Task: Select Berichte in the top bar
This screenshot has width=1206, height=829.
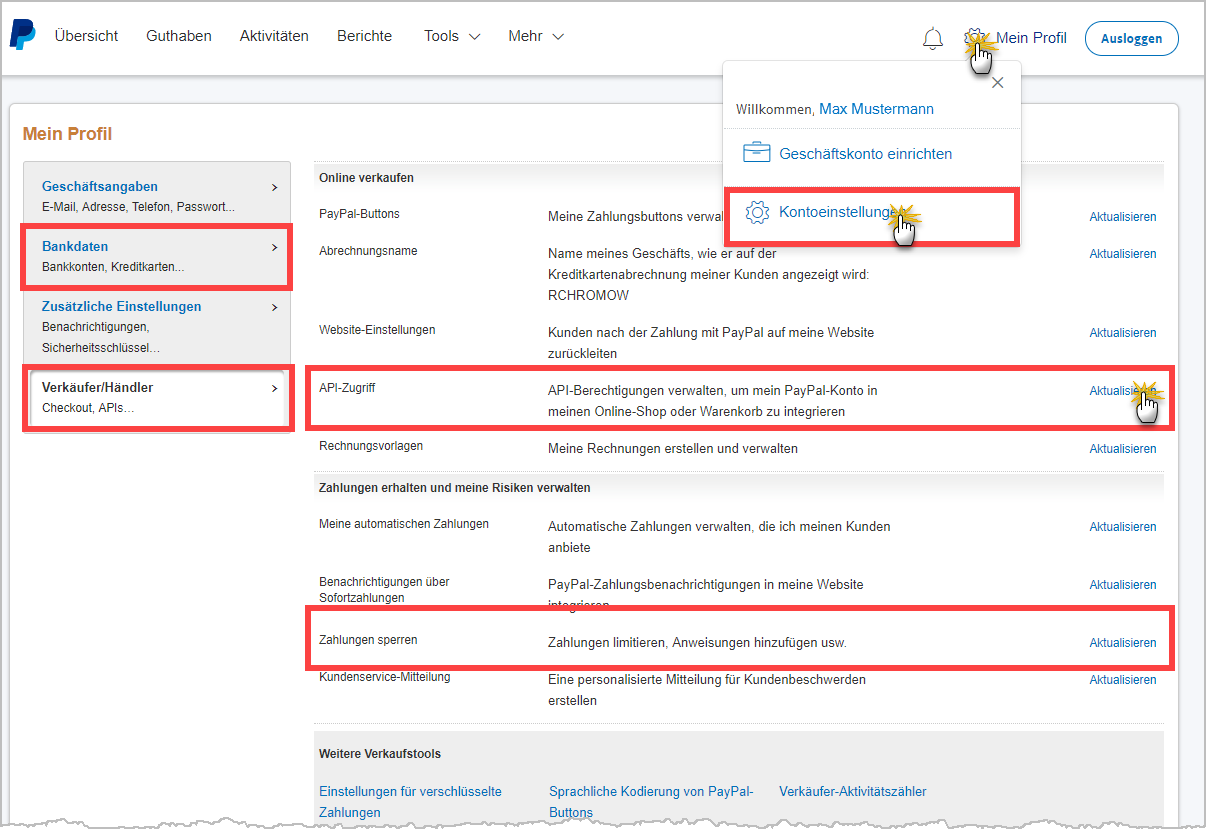Action: tap(364, 36)
